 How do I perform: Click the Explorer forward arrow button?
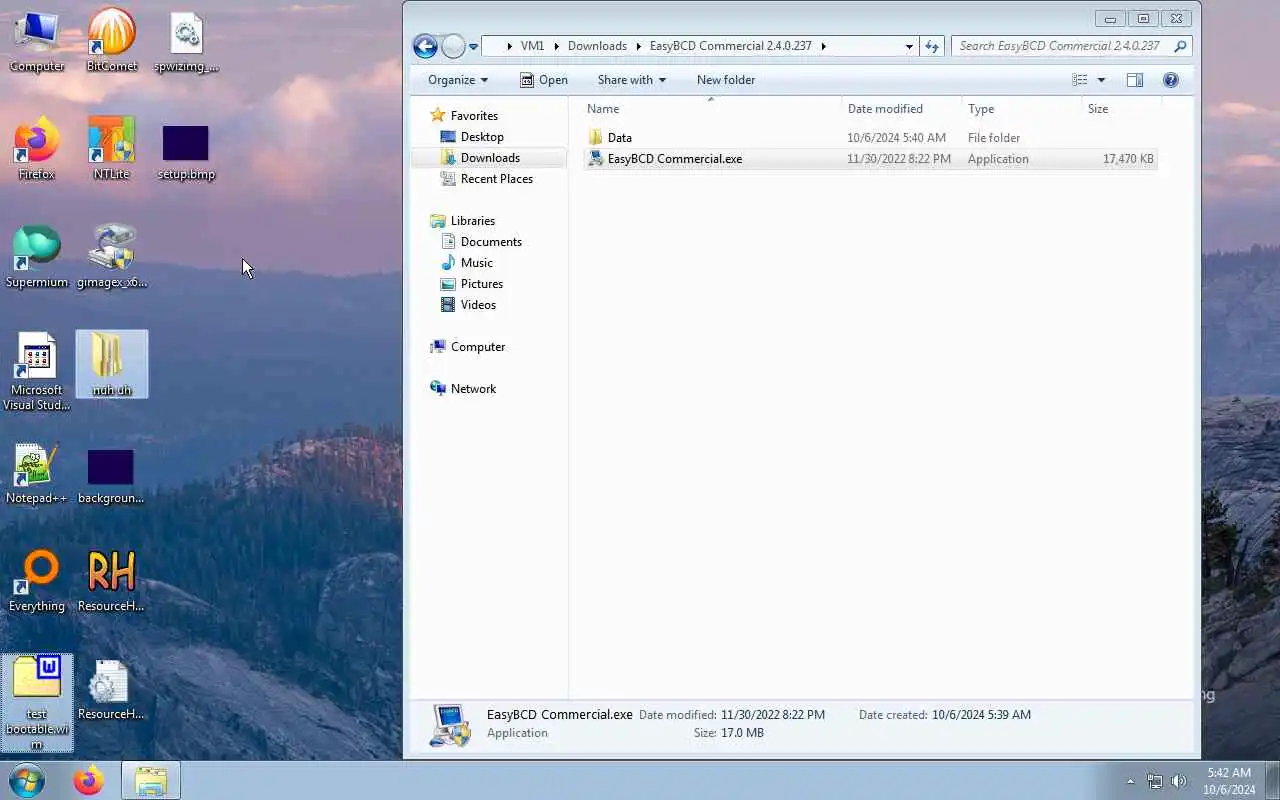pyautogui.click(x=454, y=46)
